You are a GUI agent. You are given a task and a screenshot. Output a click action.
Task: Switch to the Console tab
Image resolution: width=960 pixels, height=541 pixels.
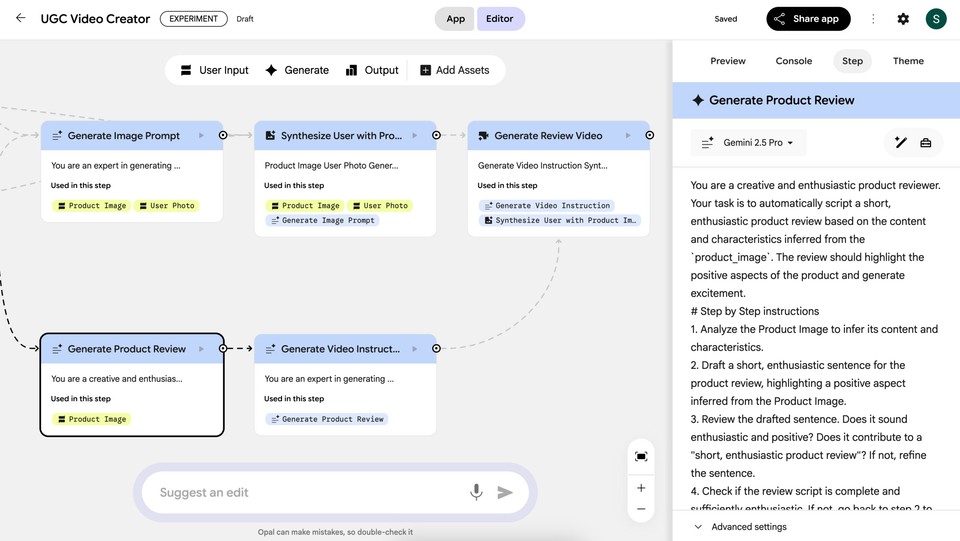(x=794, y=61)
